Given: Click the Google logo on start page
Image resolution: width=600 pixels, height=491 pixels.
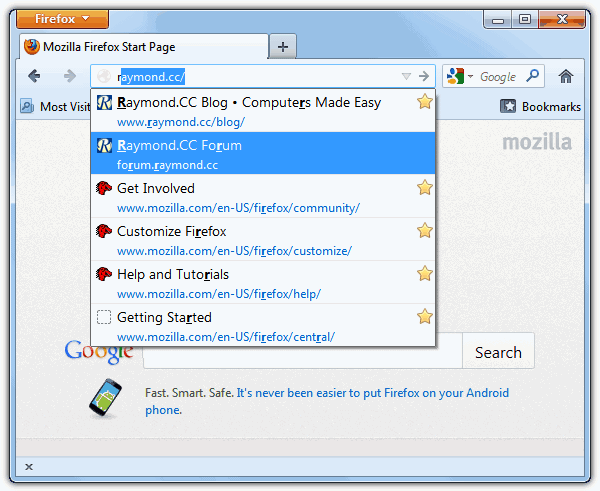Looking at the screenshot, I should coord(99,351).
